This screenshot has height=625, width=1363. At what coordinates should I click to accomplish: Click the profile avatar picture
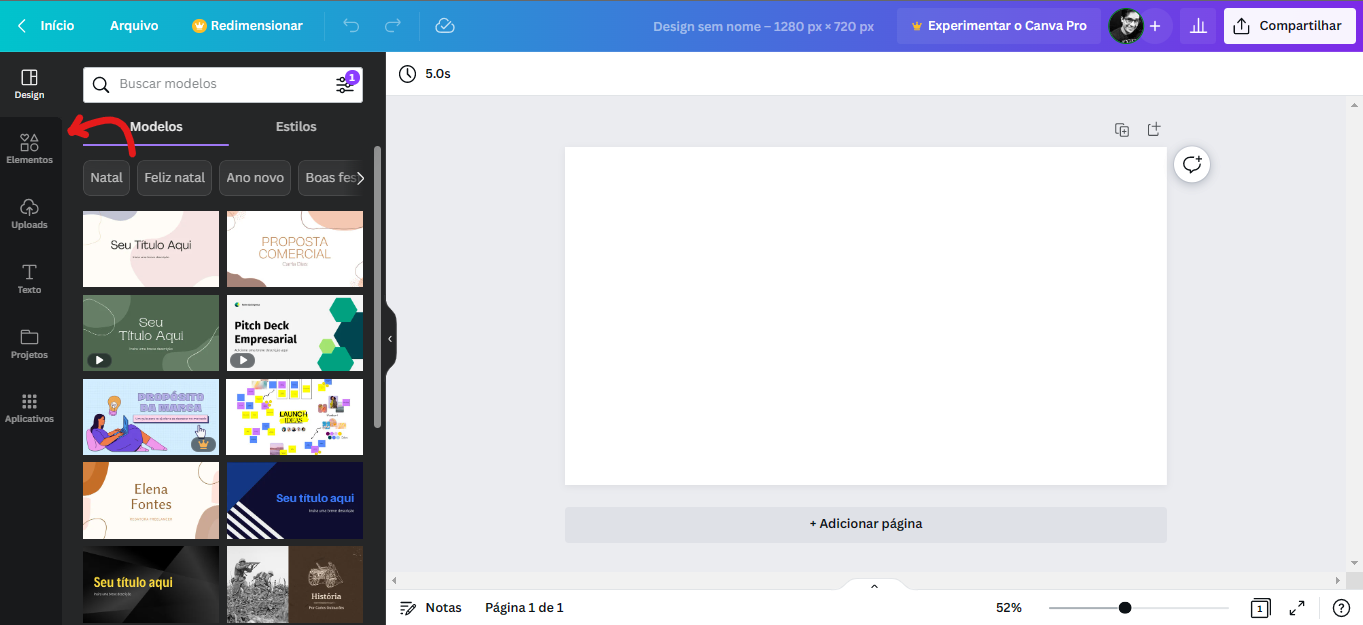click(1125, 26)
